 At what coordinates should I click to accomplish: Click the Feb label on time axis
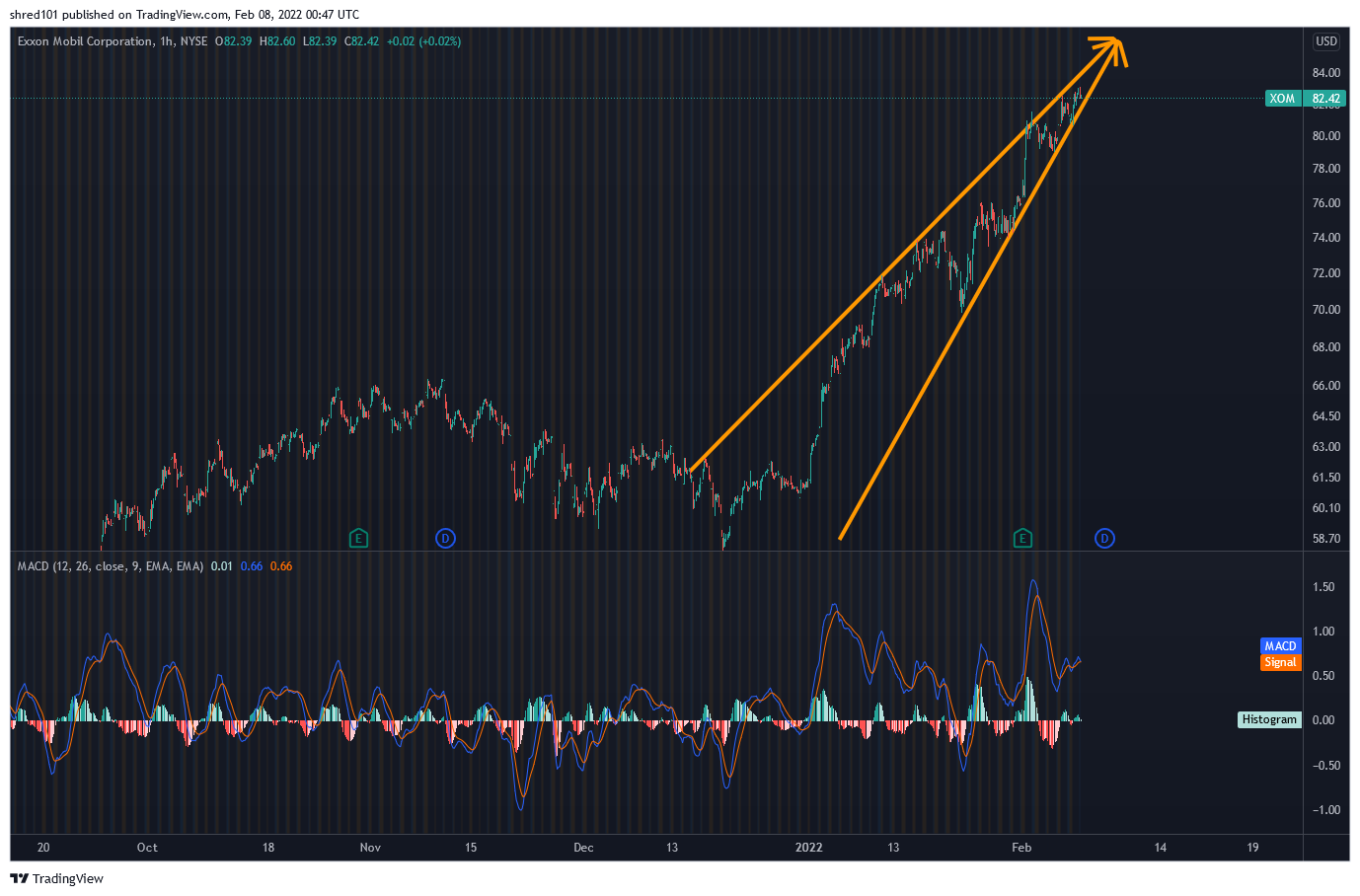1021,848
